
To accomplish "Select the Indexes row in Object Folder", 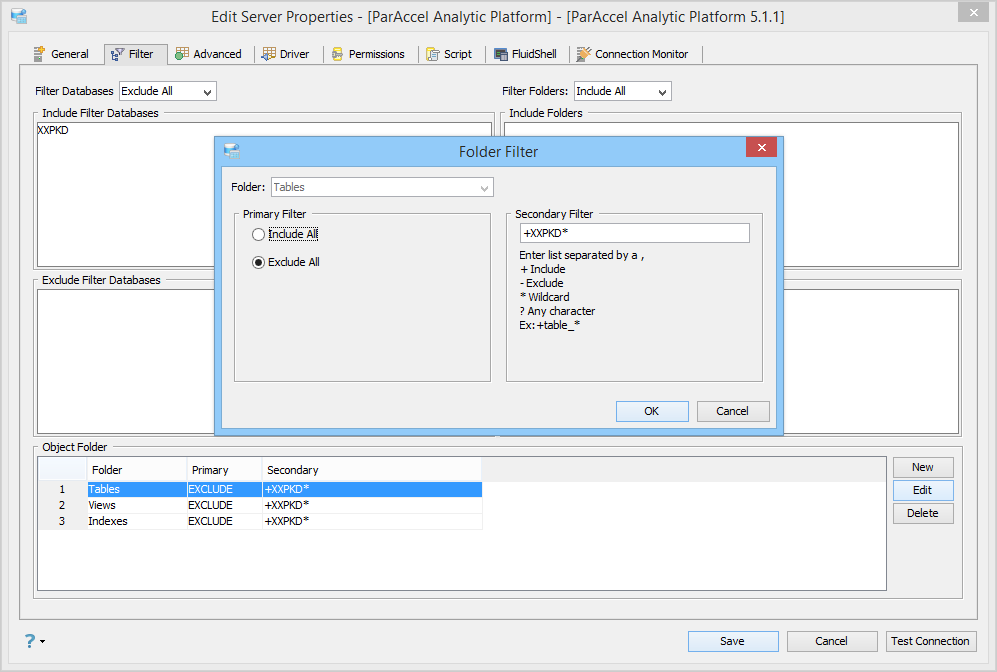I will (x=260, y=521).
